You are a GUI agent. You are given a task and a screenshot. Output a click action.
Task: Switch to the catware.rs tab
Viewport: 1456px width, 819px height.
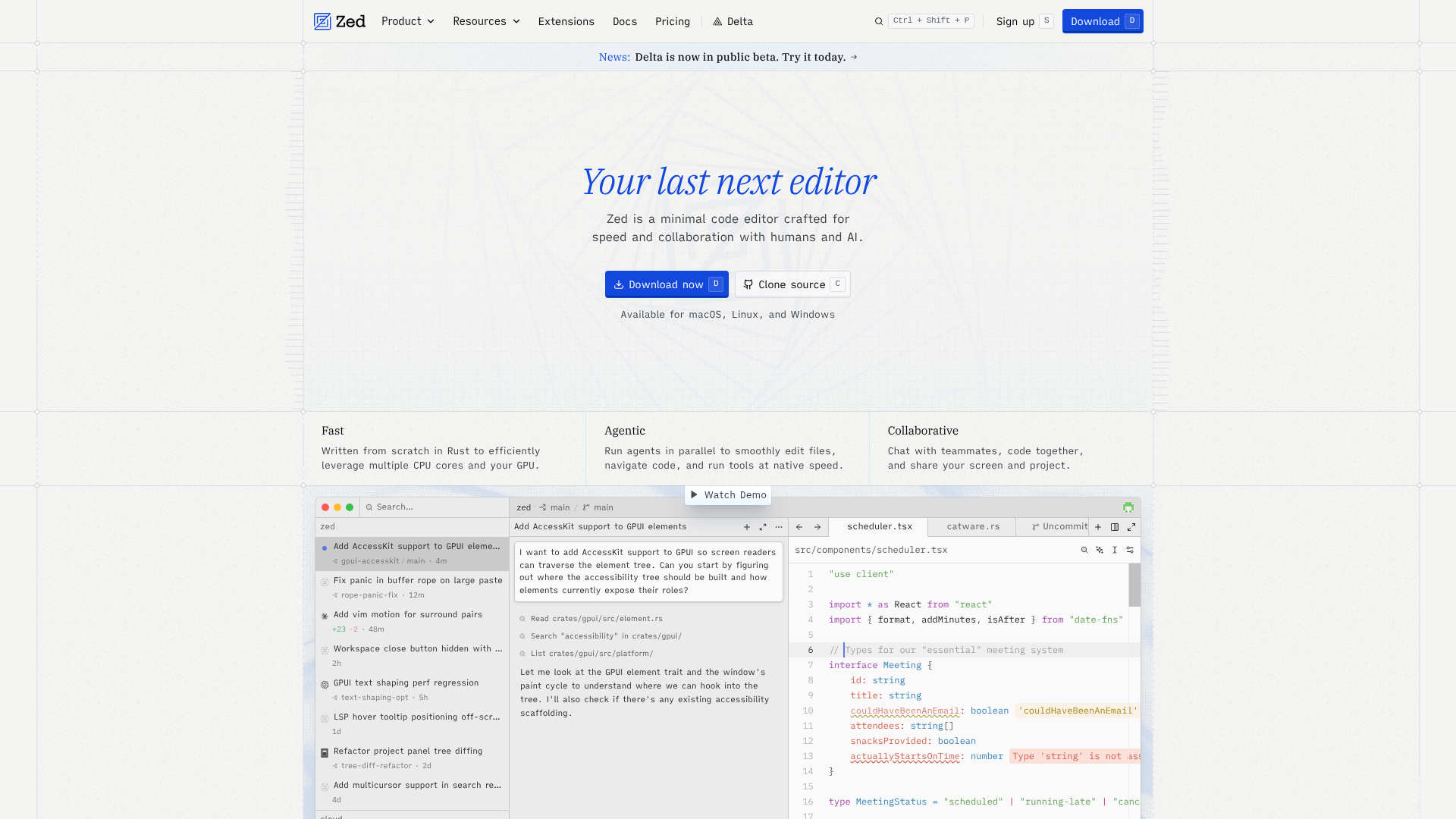[973, 527]
